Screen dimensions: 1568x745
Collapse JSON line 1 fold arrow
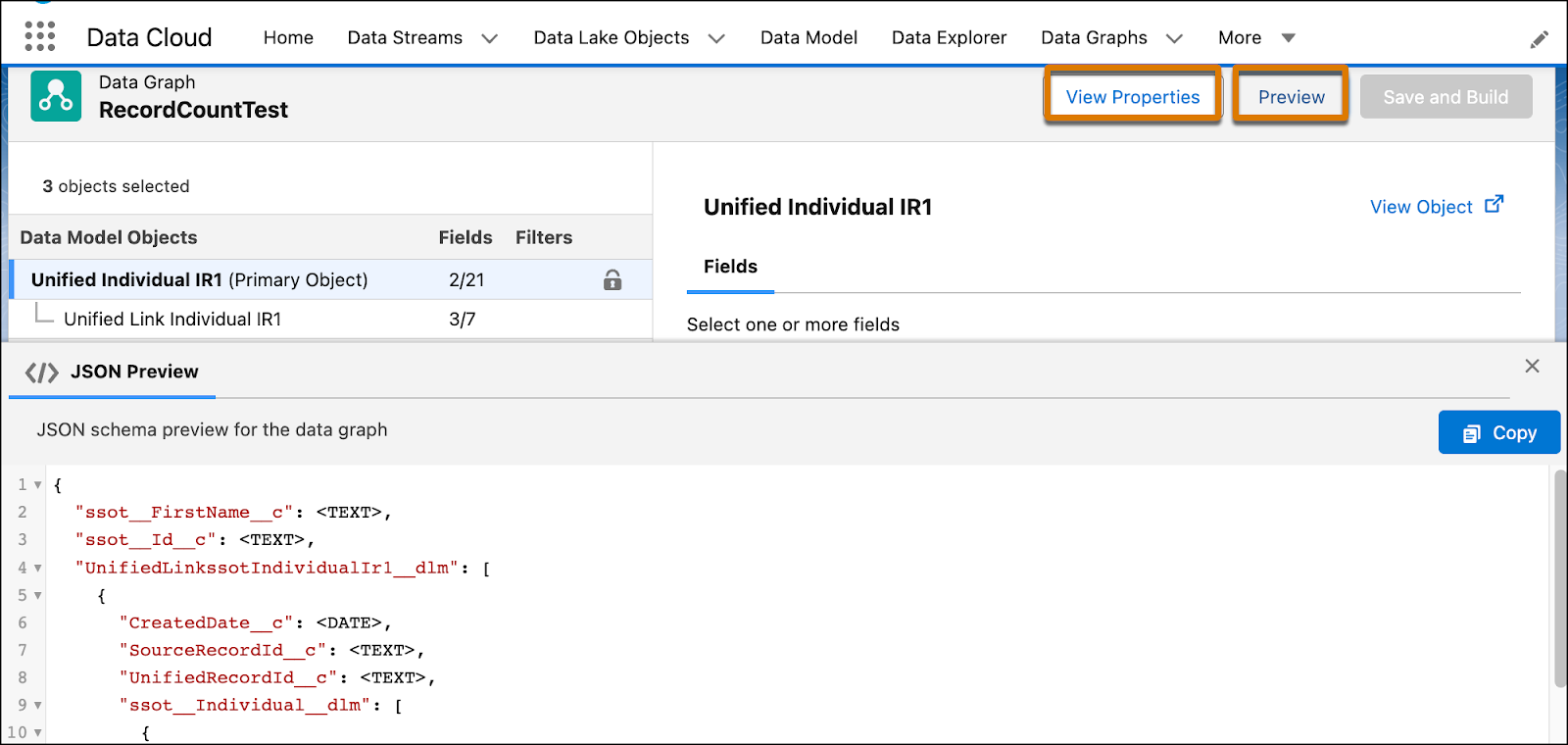pos(38,485)
